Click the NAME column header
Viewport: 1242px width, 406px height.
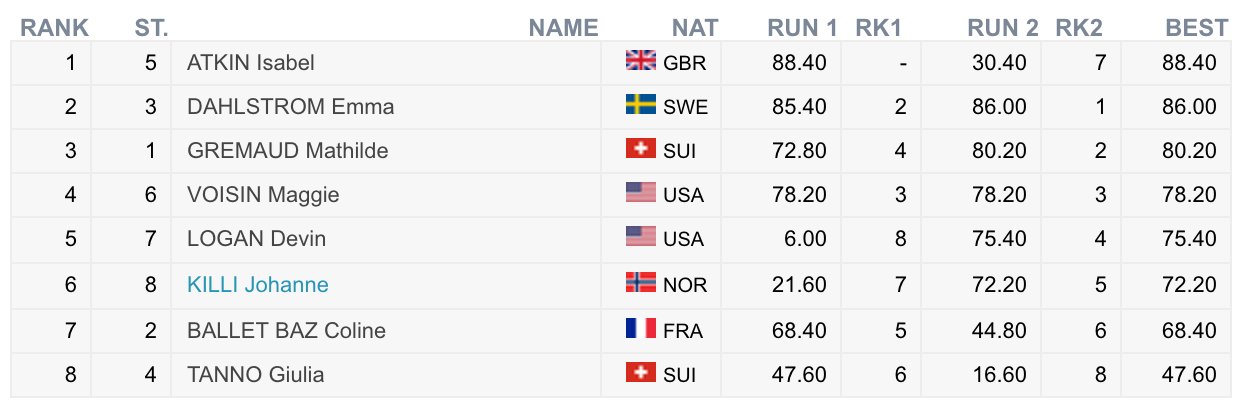[x=563, y=28]
